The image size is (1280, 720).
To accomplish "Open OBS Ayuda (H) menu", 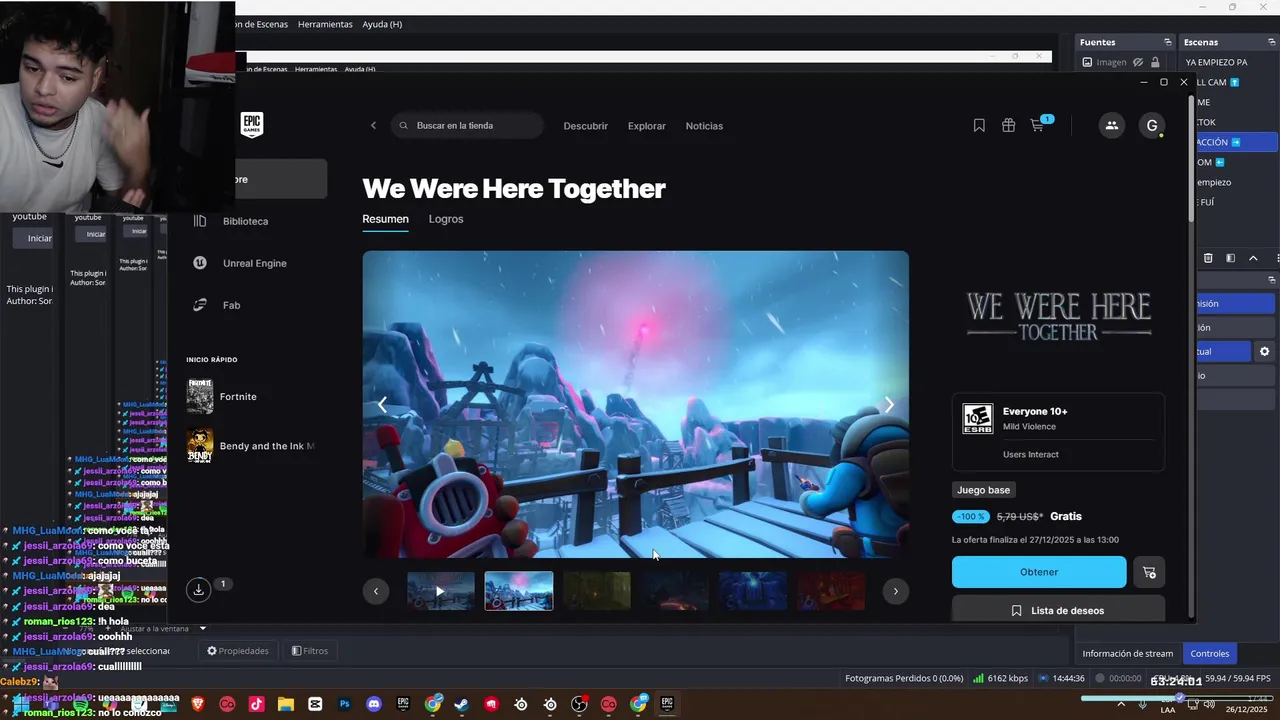I will tap(382, 24).
